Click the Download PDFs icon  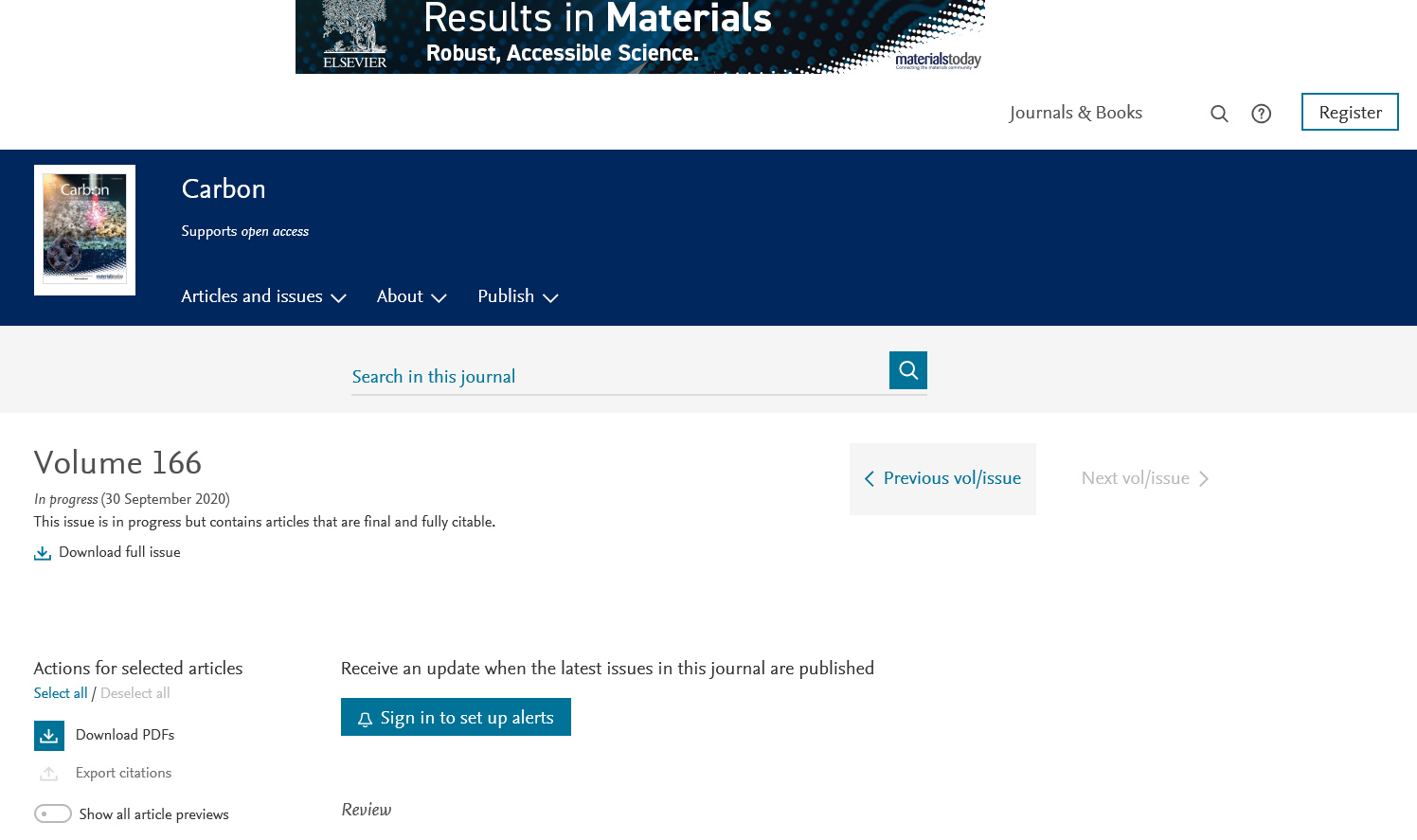point(49,736)
